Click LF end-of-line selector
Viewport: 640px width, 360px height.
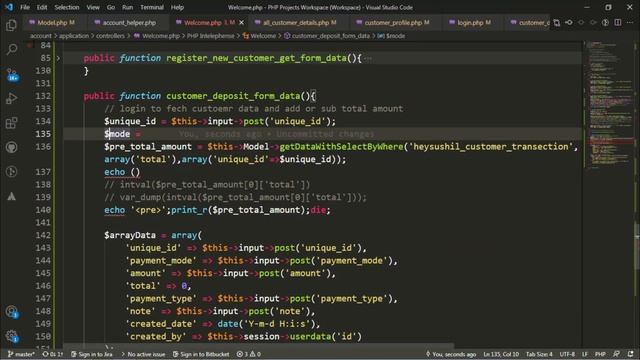click(x=585, y=354)
